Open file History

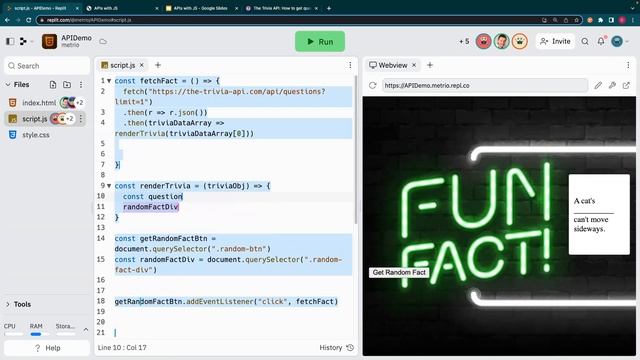(x=337, y=348)
